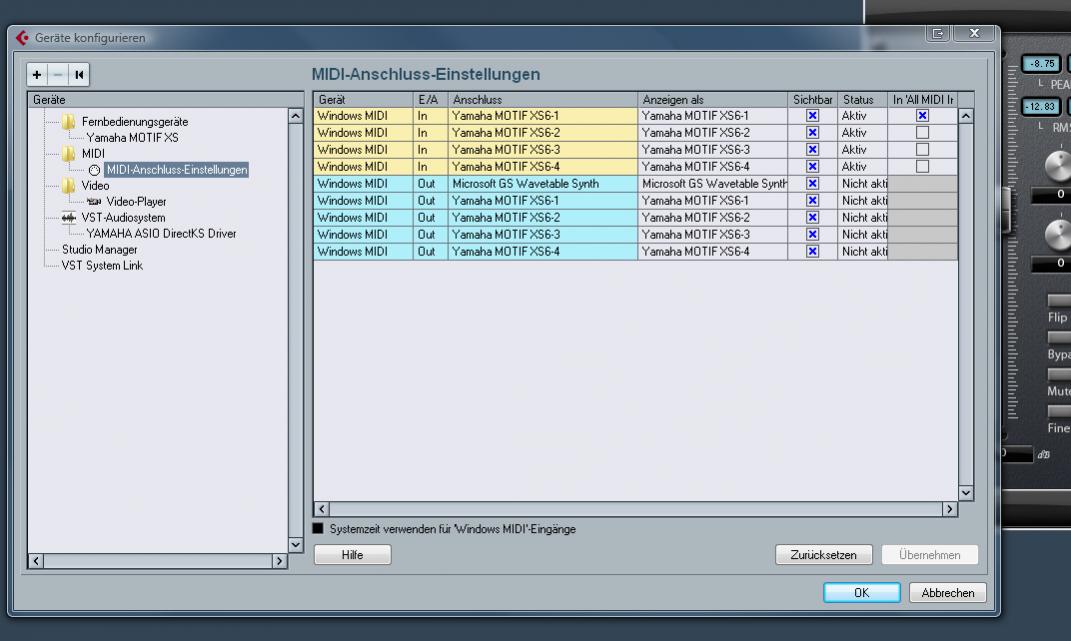
Task: Click MIDI table scroll right arrow
Action: 949,509
